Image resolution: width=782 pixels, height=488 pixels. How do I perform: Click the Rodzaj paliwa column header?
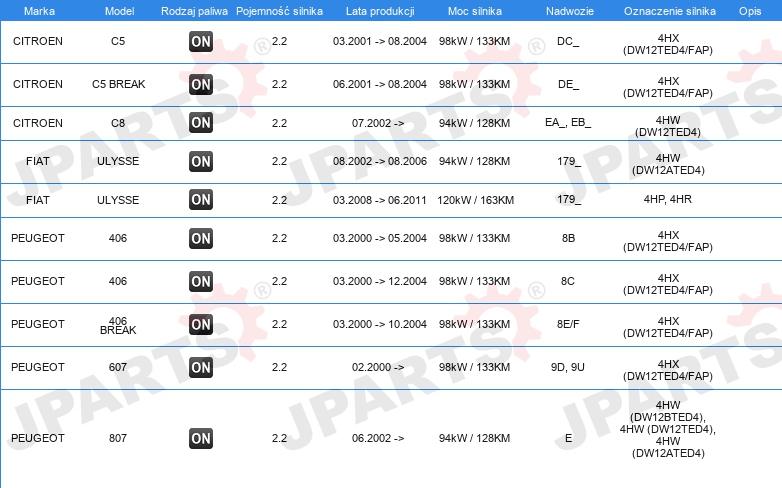pos(195,11)
